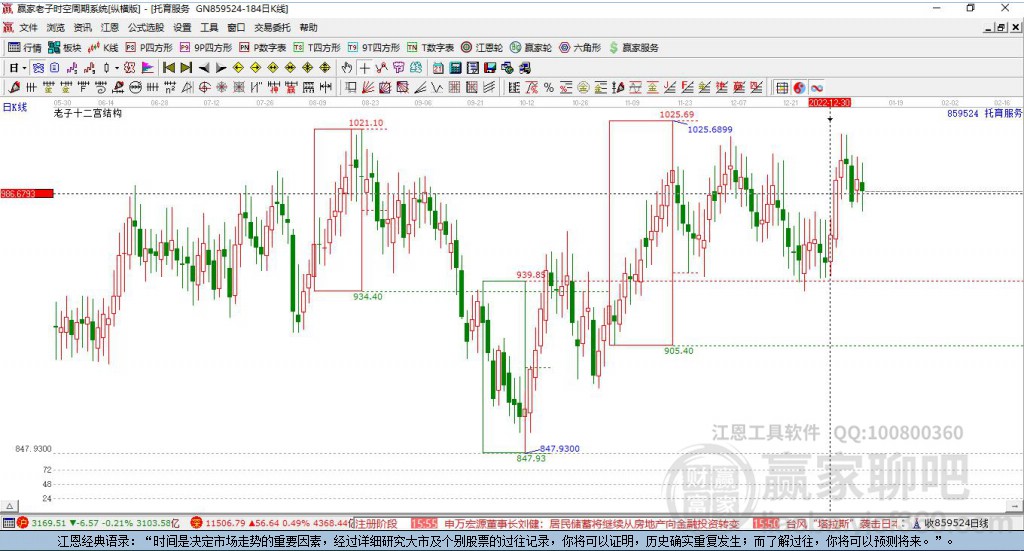1024x551 pixels.
Task: Open the 9T四方形 tool
Action: click(x=374, y=48)
